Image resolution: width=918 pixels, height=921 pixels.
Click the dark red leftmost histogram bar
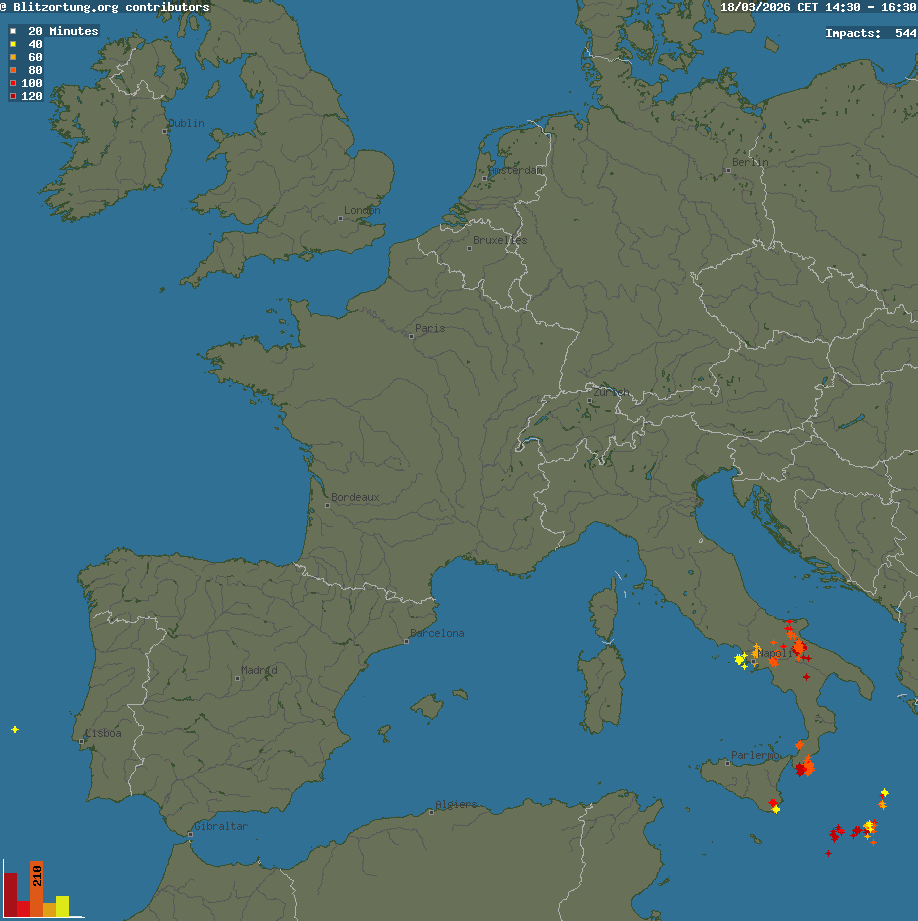tap(10, 895)
